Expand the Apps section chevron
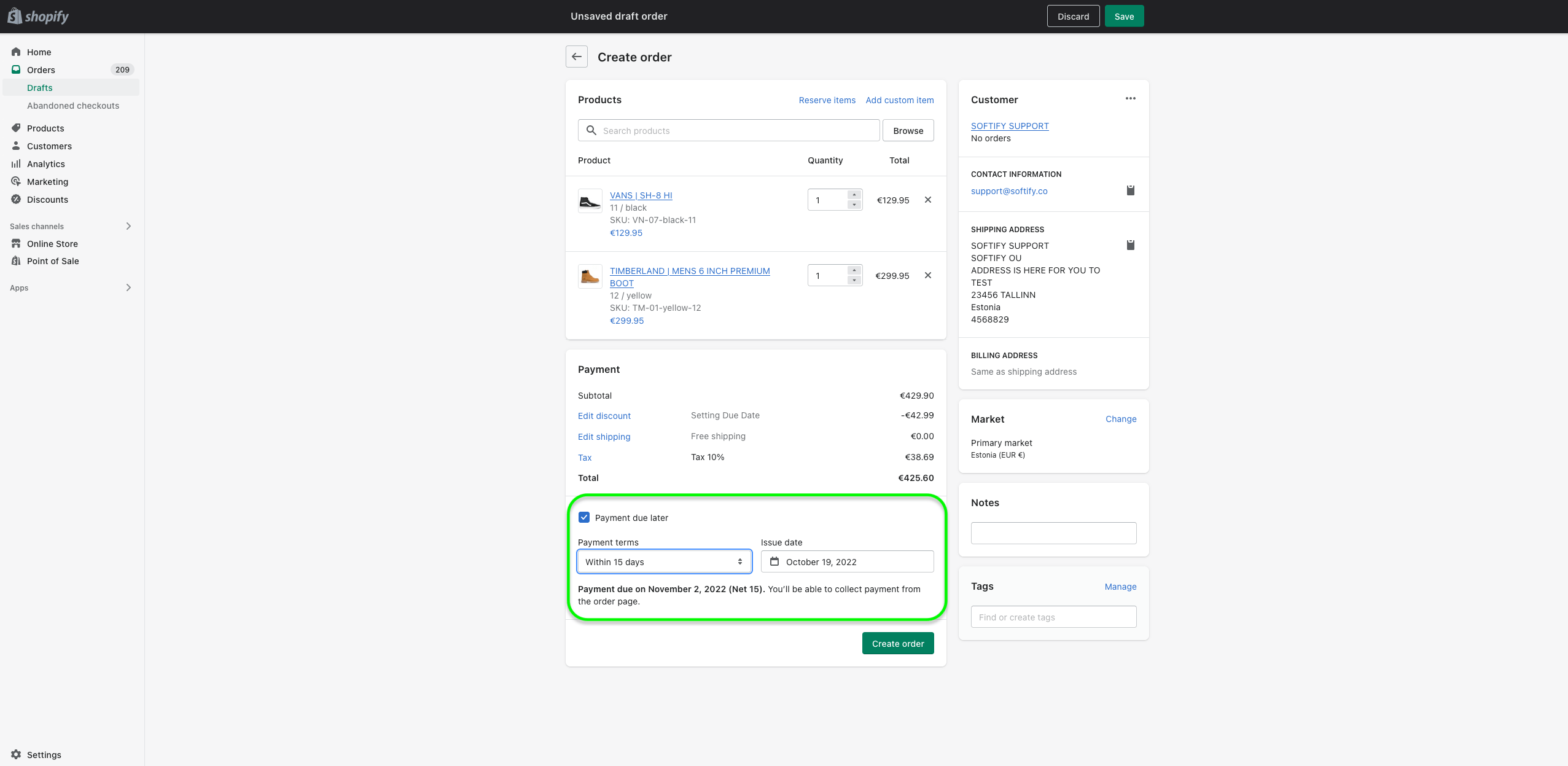The width and height of the screenshot is (1568, 766). (x=128, y=287)
